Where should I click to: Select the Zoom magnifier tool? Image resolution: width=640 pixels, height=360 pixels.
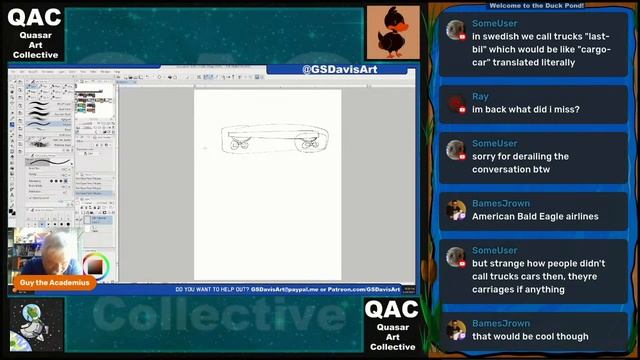(x=12, y=87)
